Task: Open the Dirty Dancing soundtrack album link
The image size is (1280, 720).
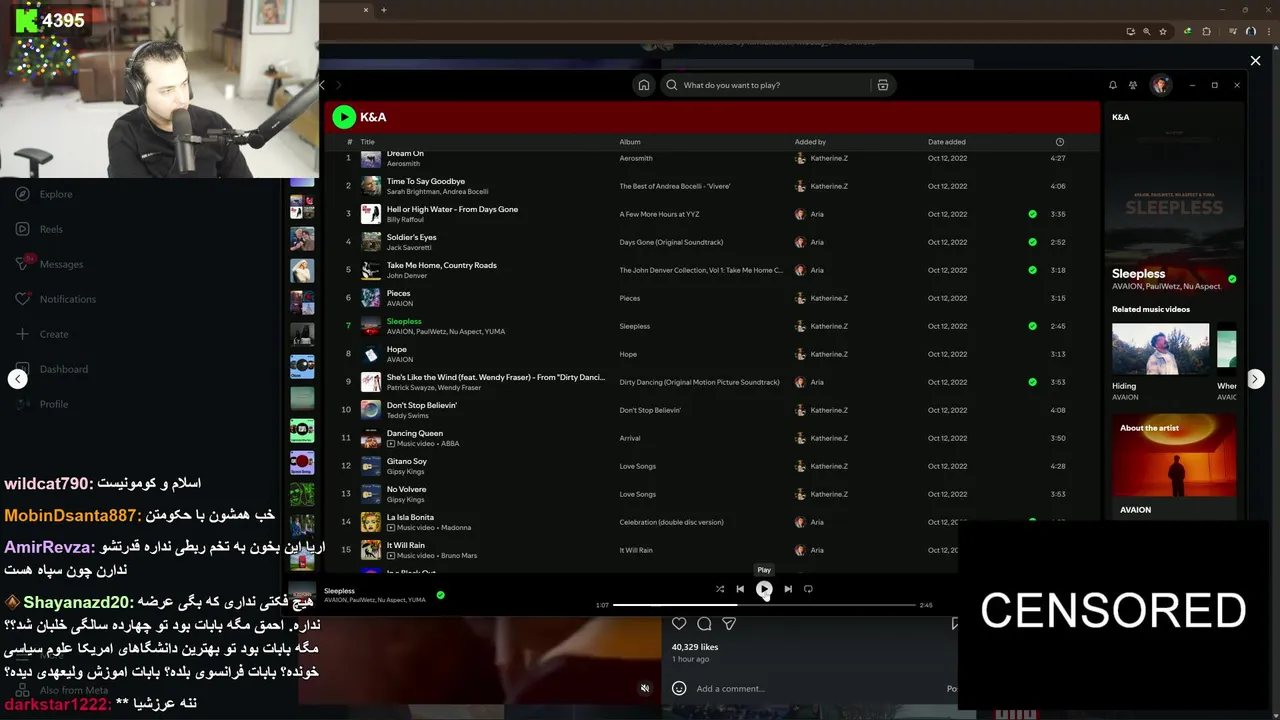Action: coord(699,382)
